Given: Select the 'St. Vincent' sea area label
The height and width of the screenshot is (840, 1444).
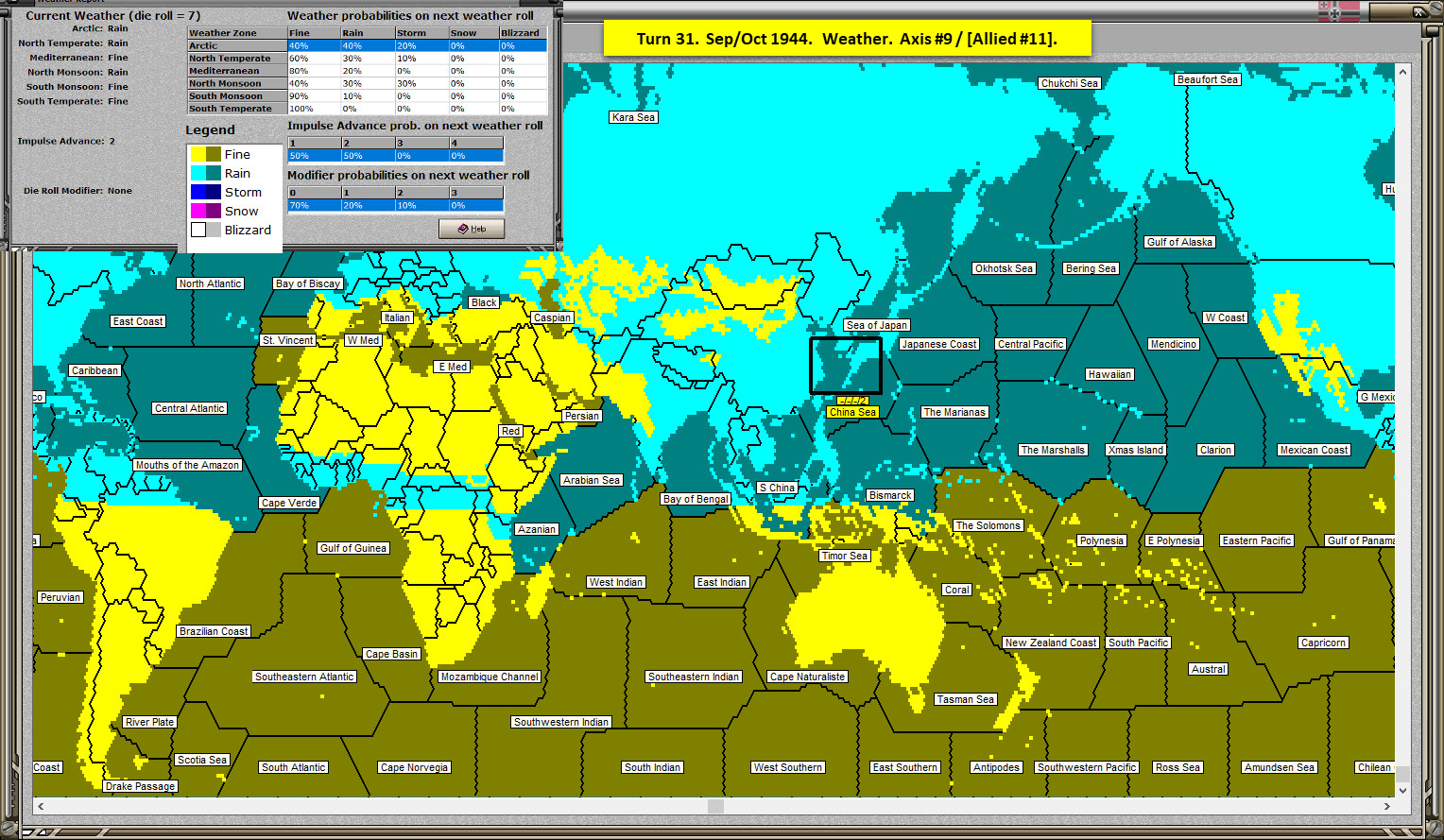Looking at the screenshot, I should point(288,340).
